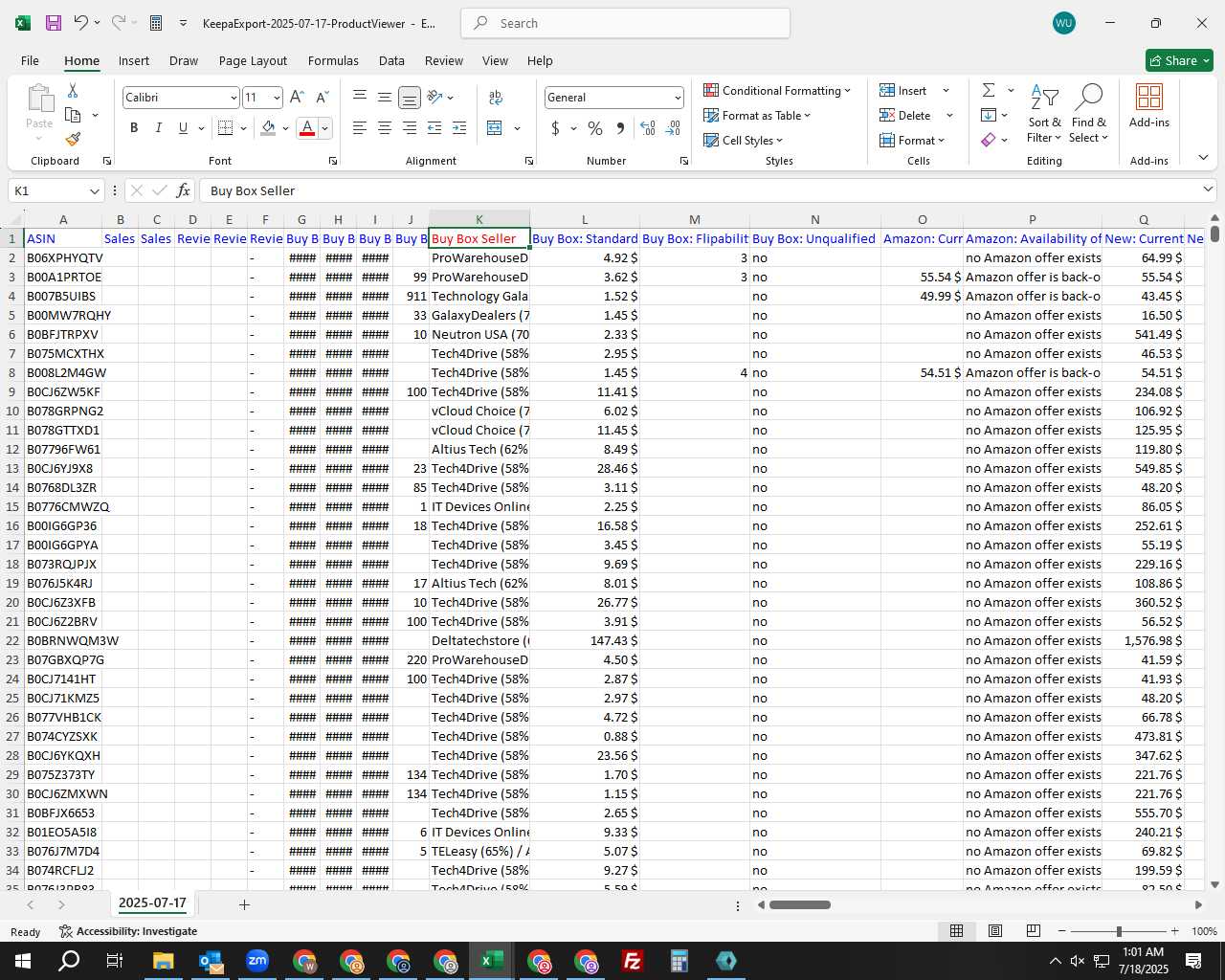The width and height of the screenshot is (1225, 980).
Task: Expand the Find & Select menu
Action: click(1089, 113)
